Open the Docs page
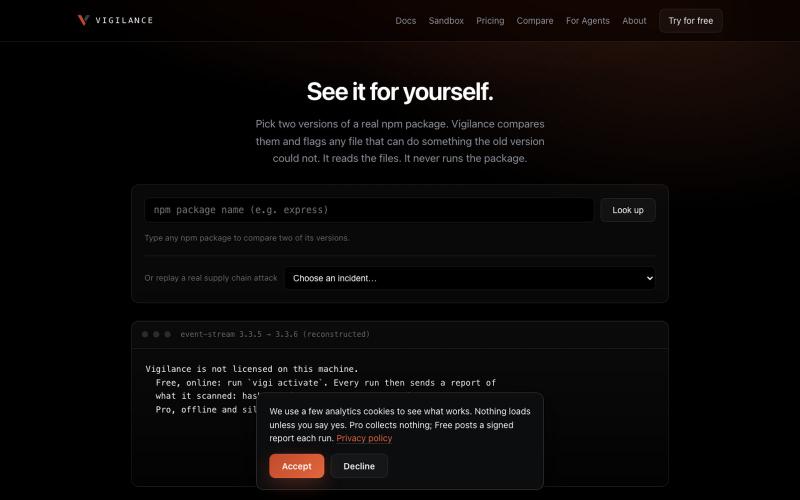 (406, 21)
